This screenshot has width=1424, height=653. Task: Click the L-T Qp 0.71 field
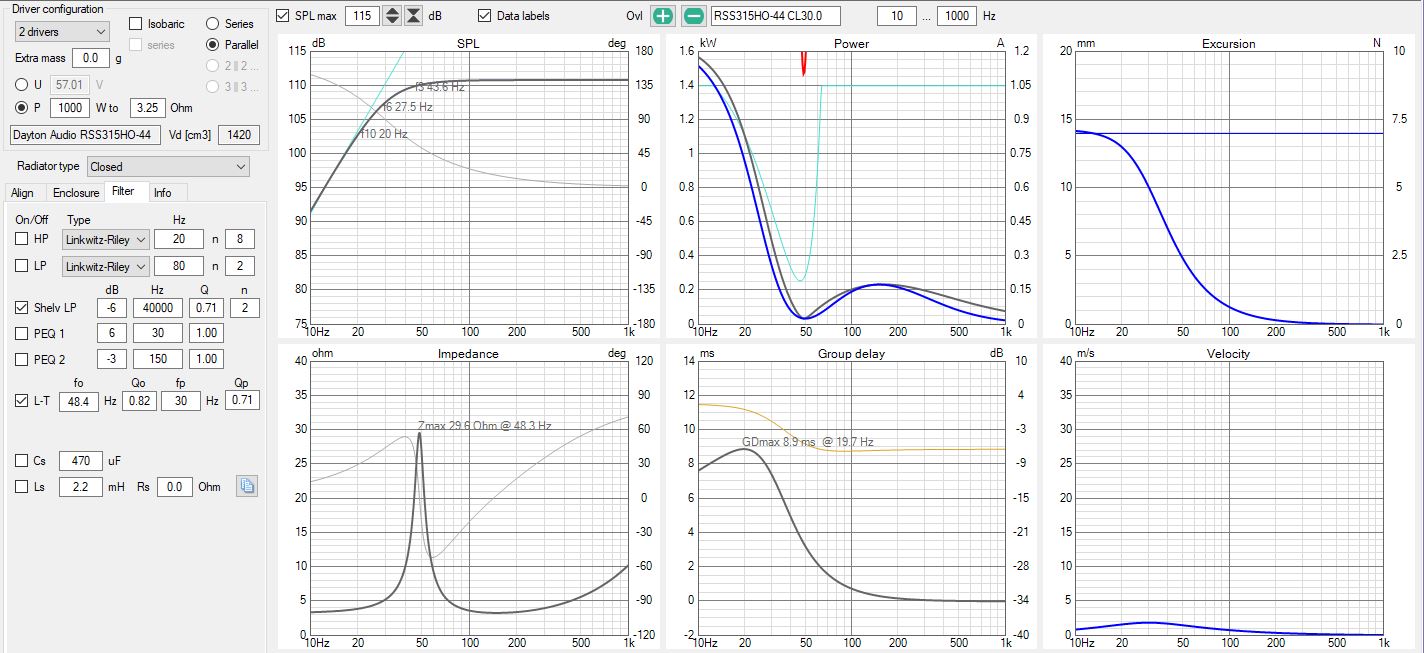241,401
